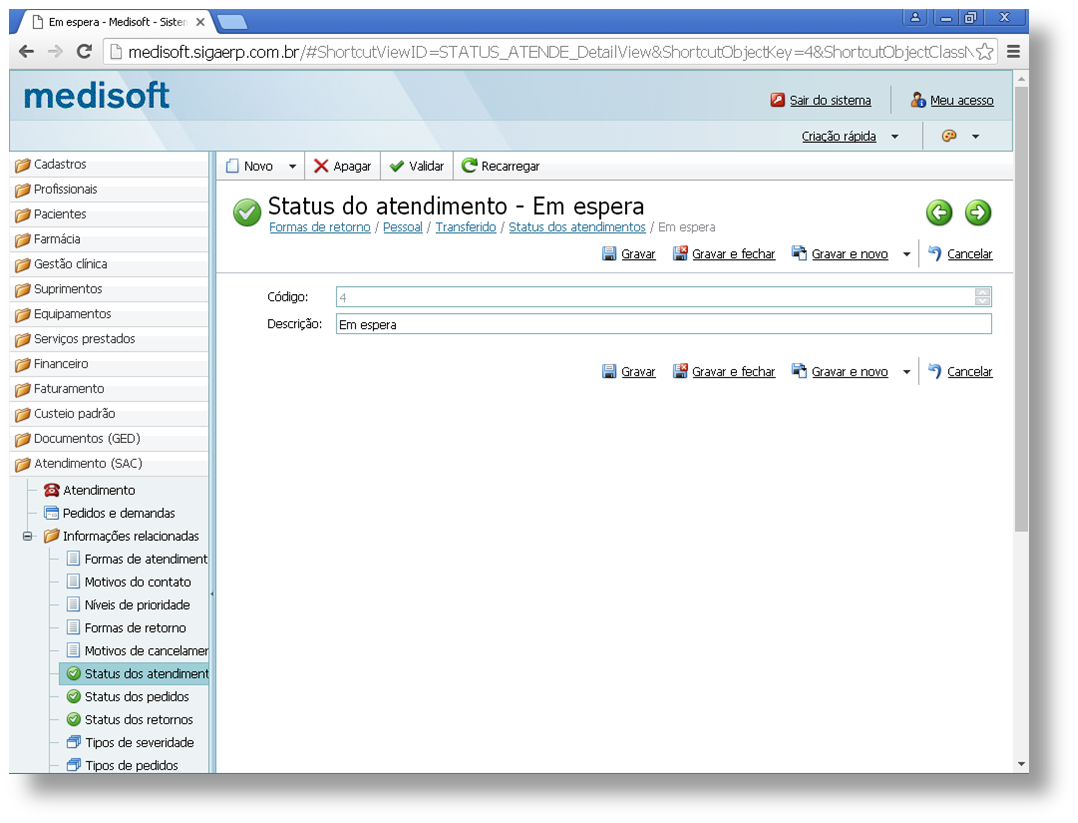Click the Sair do sistema exit icon
Viewport: 1078px width, 823px height.
[x=776, y=99]
